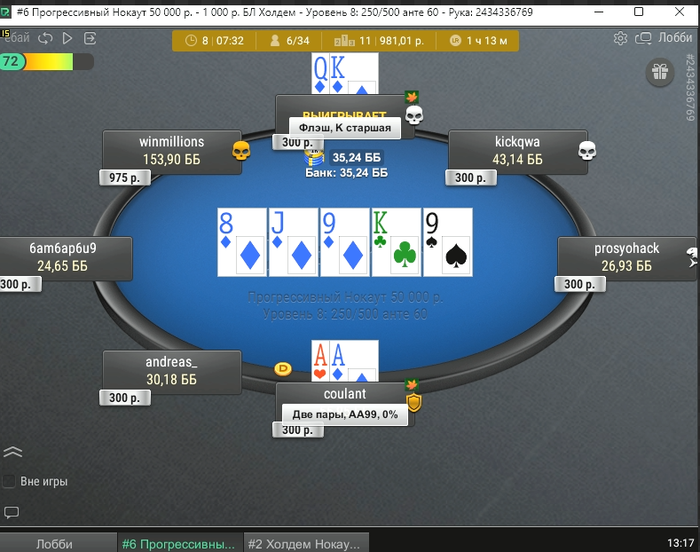Click the leave table exit icon
The image size is (700, 552).
90,38
